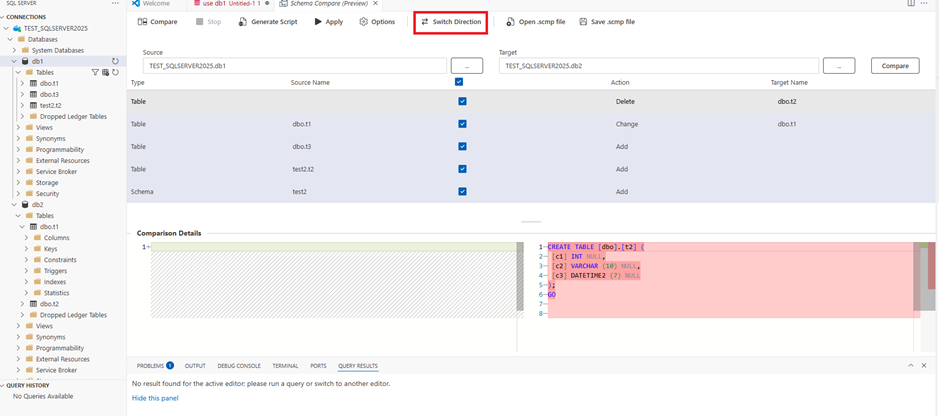Open the TERMINAL panel tab
This screenshot has width=939, height=416.
point(285,365)
